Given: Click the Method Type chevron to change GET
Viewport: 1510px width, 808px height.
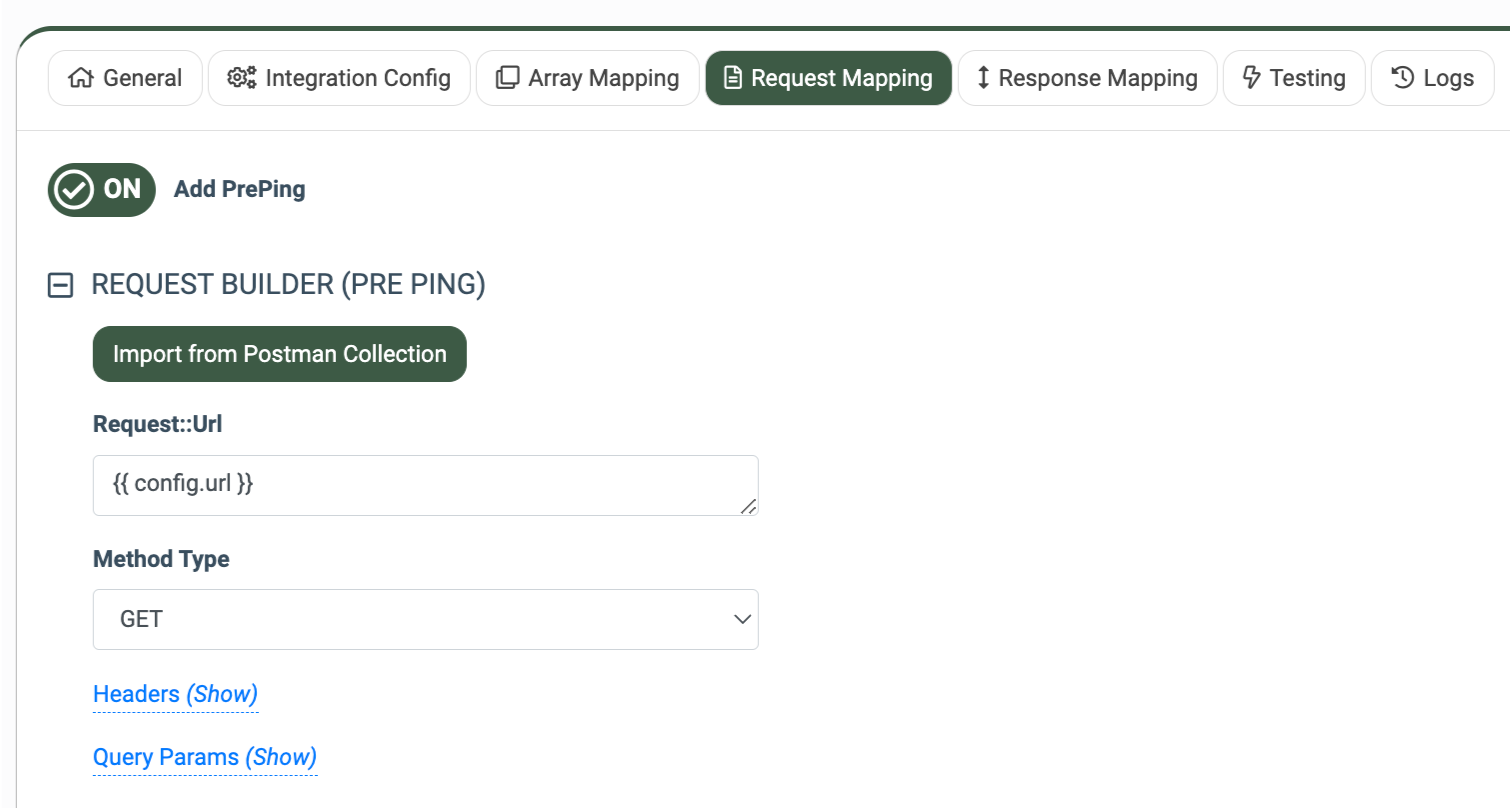Looking at the screenshot, I should [742, 619].
